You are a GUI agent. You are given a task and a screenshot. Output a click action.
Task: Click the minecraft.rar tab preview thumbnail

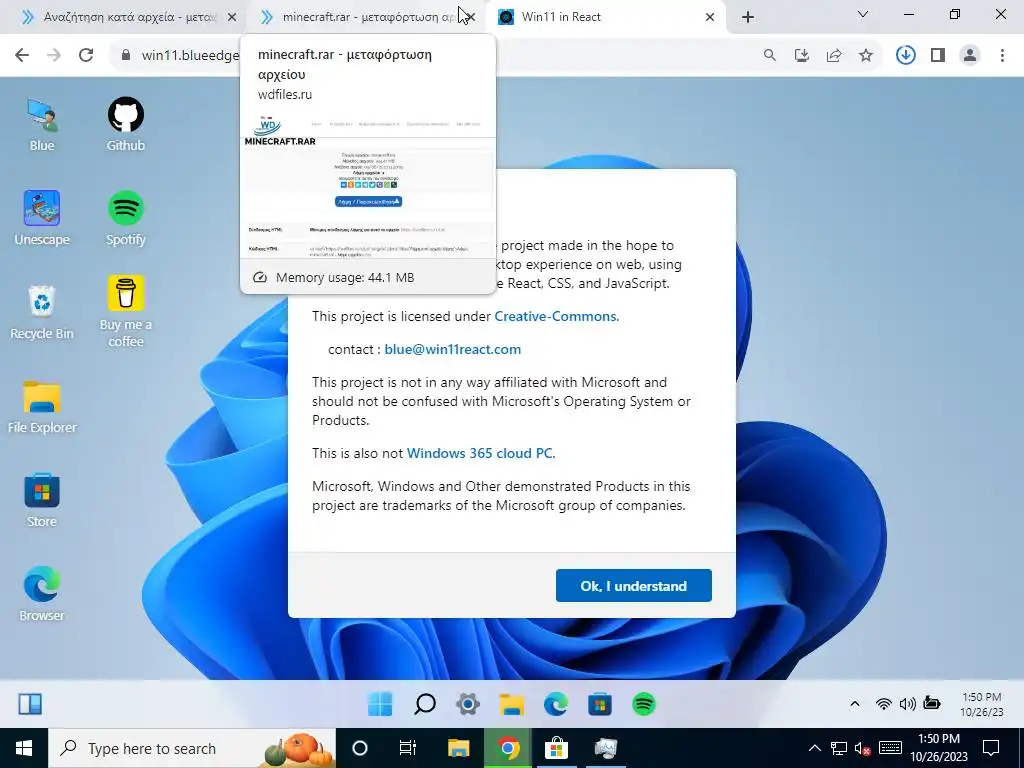point(368,185)
